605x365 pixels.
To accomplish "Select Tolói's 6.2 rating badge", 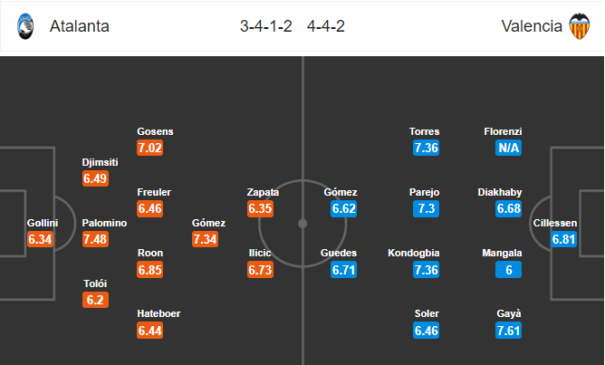I will tap(95, 300).
